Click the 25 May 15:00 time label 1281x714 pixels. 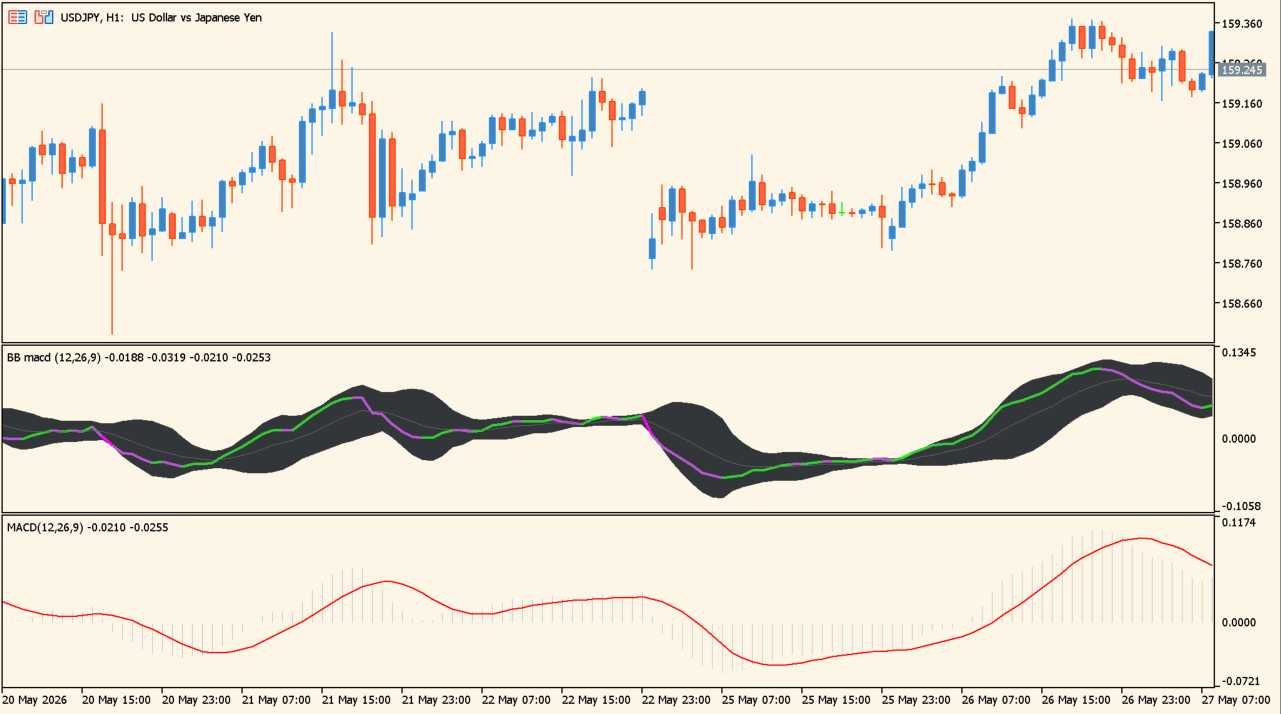[x=836, y=699]
